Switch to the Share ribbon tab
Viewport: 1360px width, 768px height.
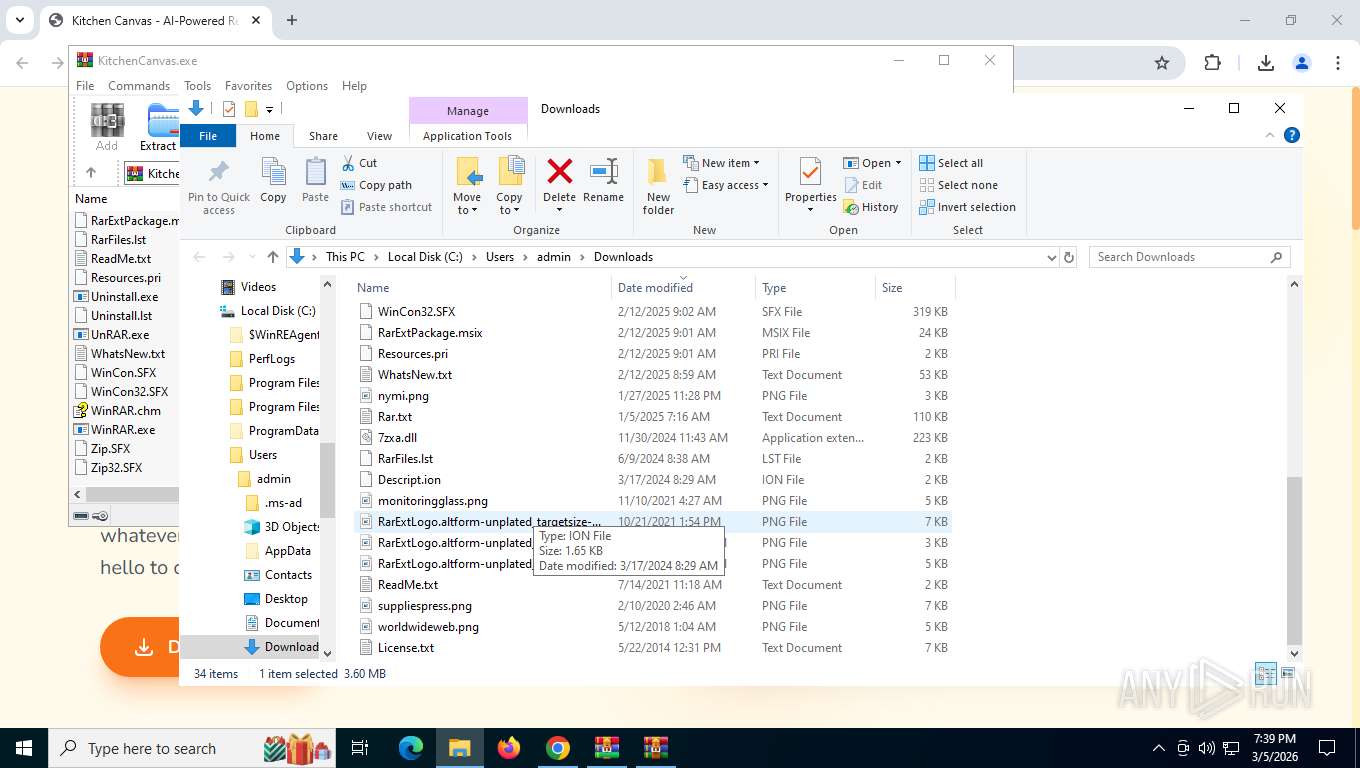[323, 136]
